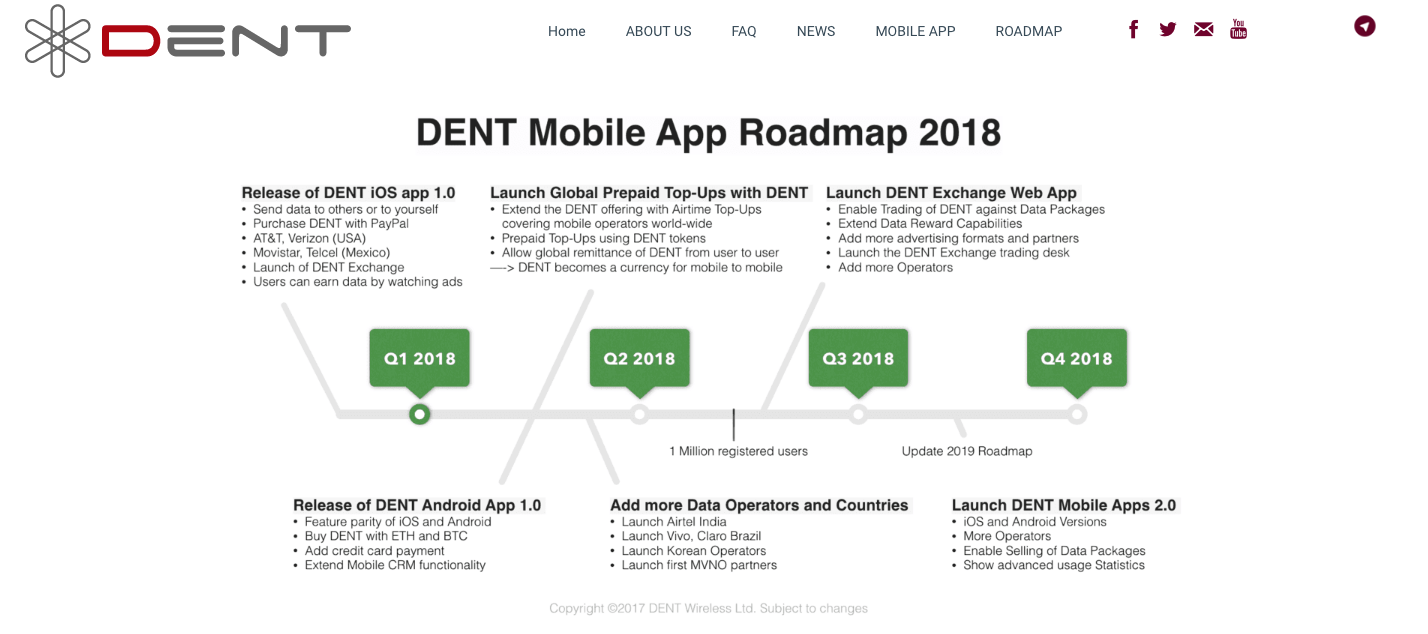Image resolution: width=1428 pixels, height=634 pixels.
Task: Click 'Add credit card payment' bullet
Action: pyautogui.click(x=375, y=551)
